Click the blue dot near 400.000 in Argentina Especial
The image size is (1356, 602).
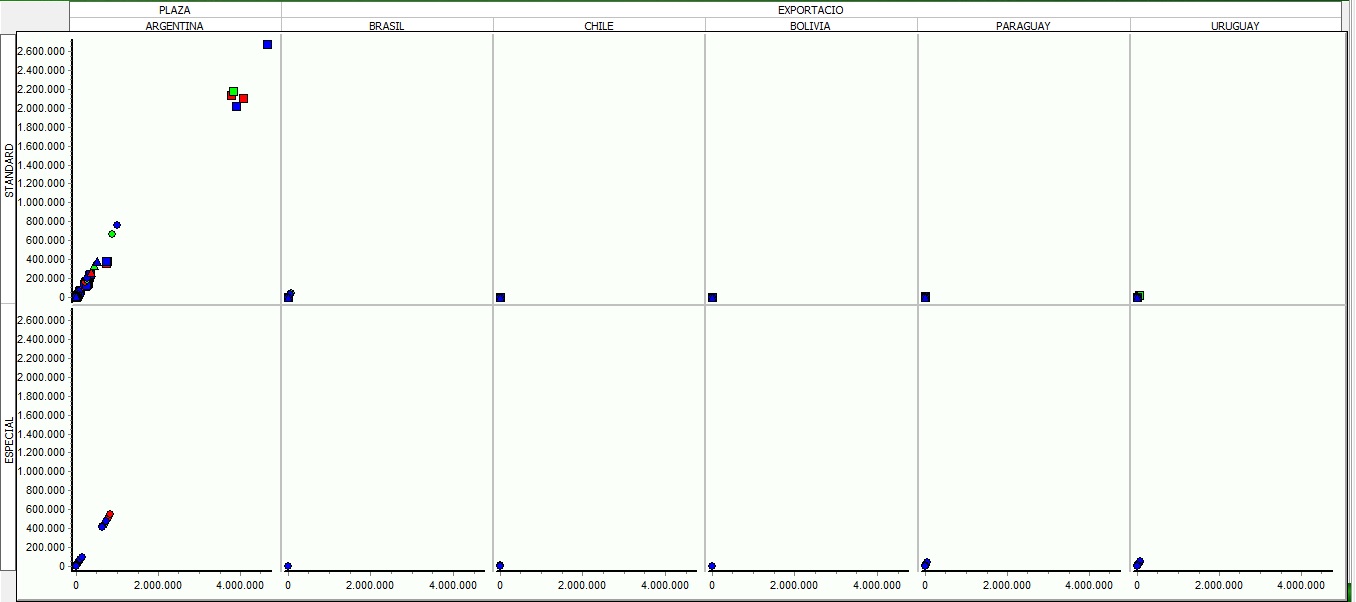pyautogui.click(x=102, y=526)
